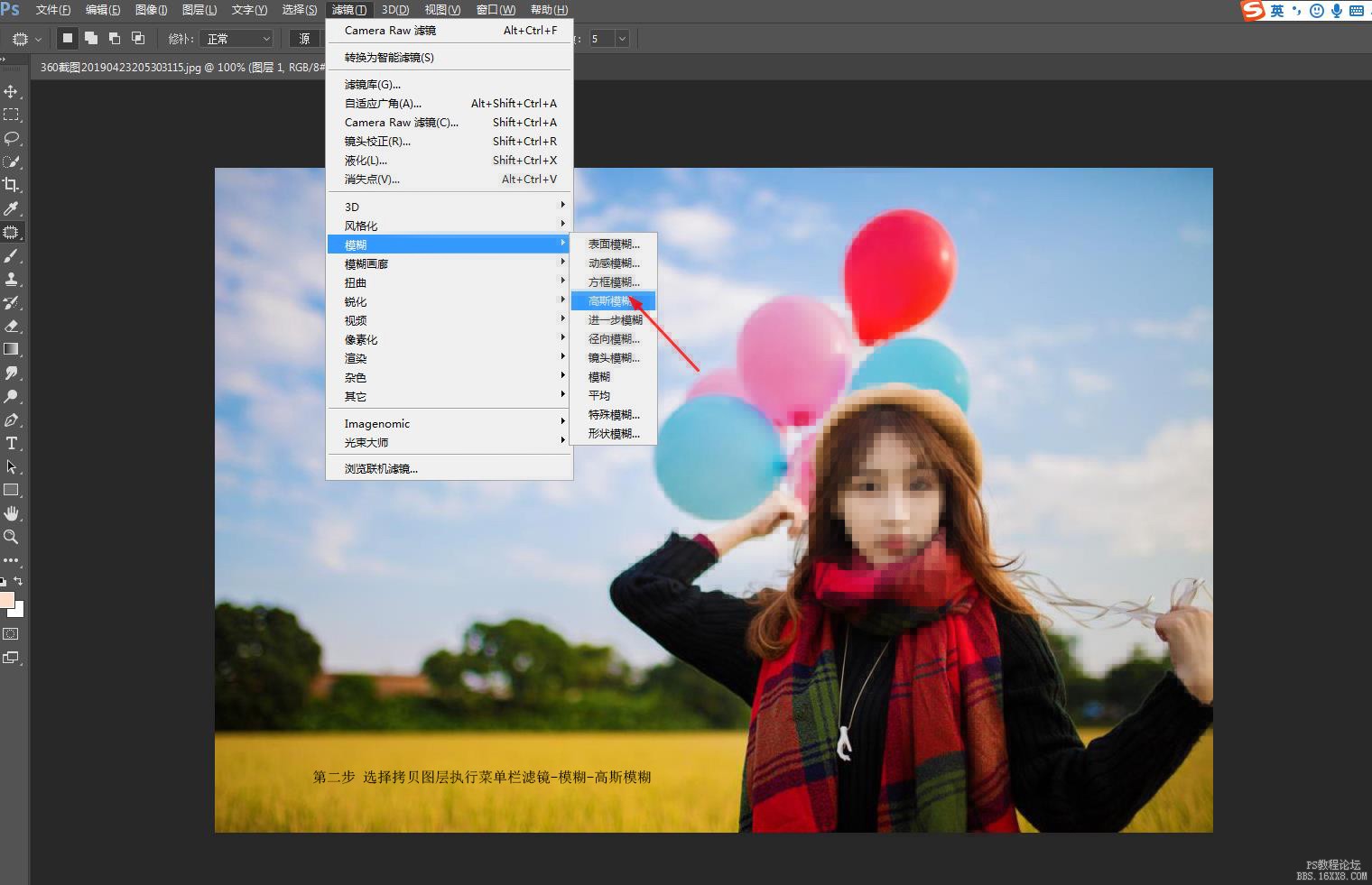Change the screen mode
The image size is (1372, 885).
(11, 658)
